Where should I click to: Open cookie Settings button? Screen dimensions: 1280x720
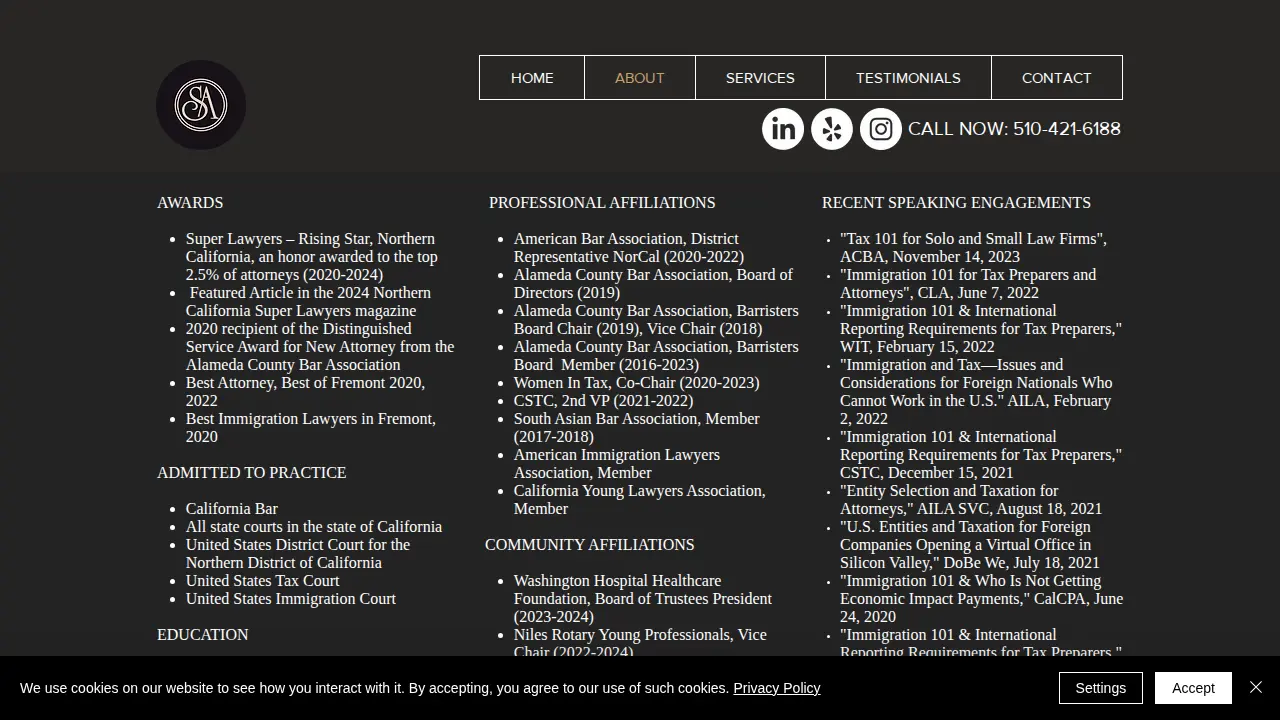pos(1101,688)
